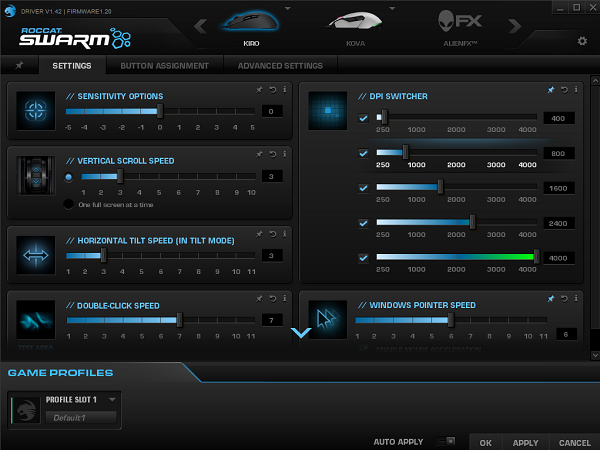Image resolution: width=600 pixels, height=450 pixels.
Task: Toggle the Auto Apply switch
Action: pos(446,441)
